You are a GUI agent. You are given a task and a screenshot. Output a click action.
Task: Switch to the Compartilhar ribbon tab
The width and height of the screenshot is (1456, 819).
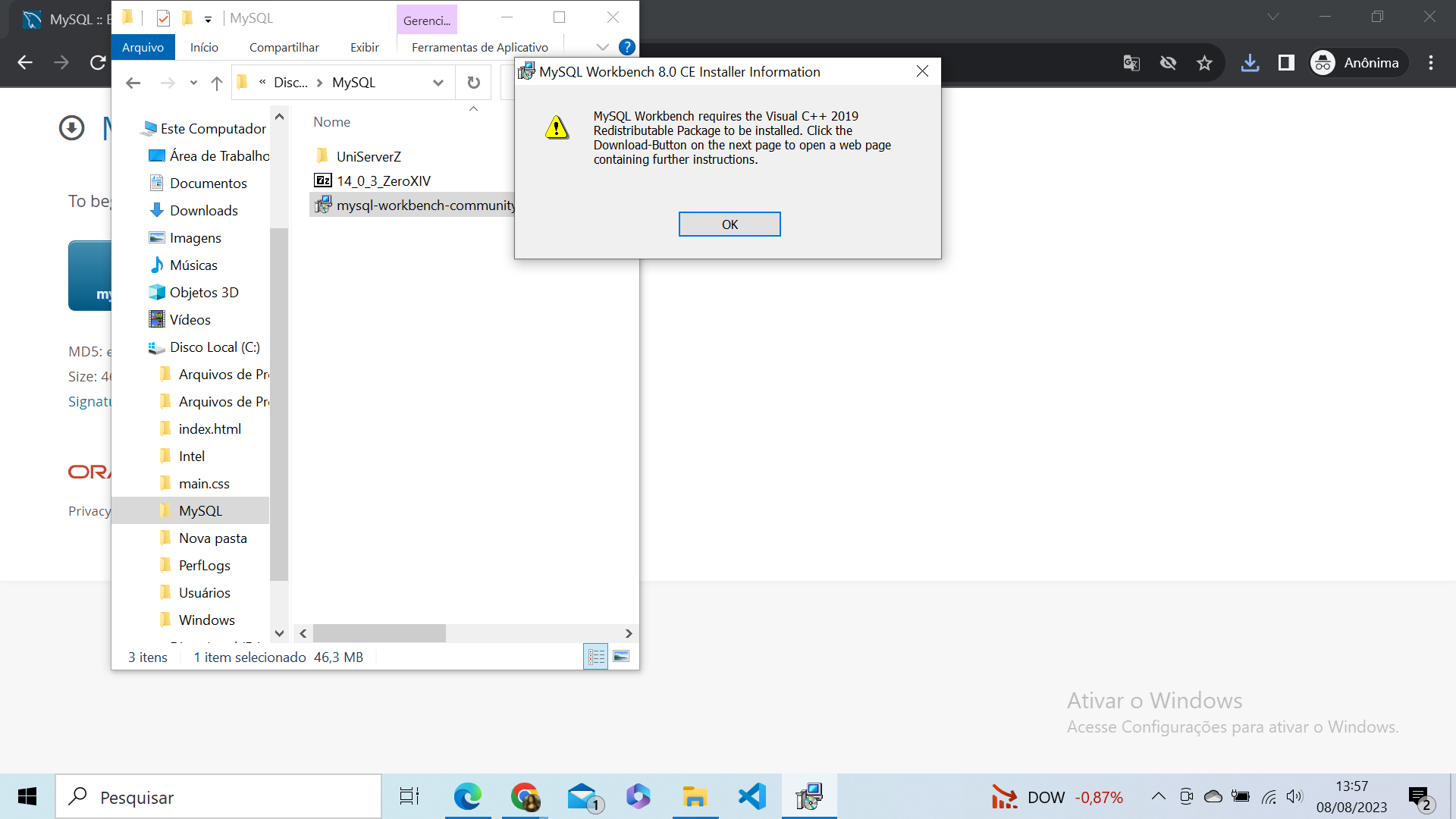coord(284,47)
